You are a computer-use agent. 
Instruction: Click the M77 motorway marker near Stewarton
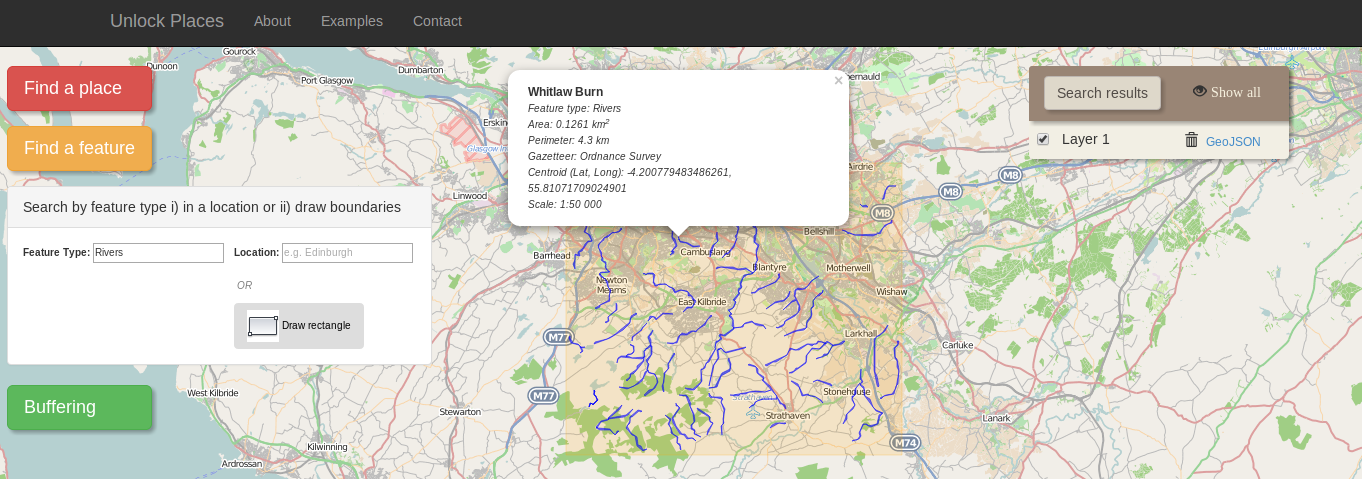point(543,396)
